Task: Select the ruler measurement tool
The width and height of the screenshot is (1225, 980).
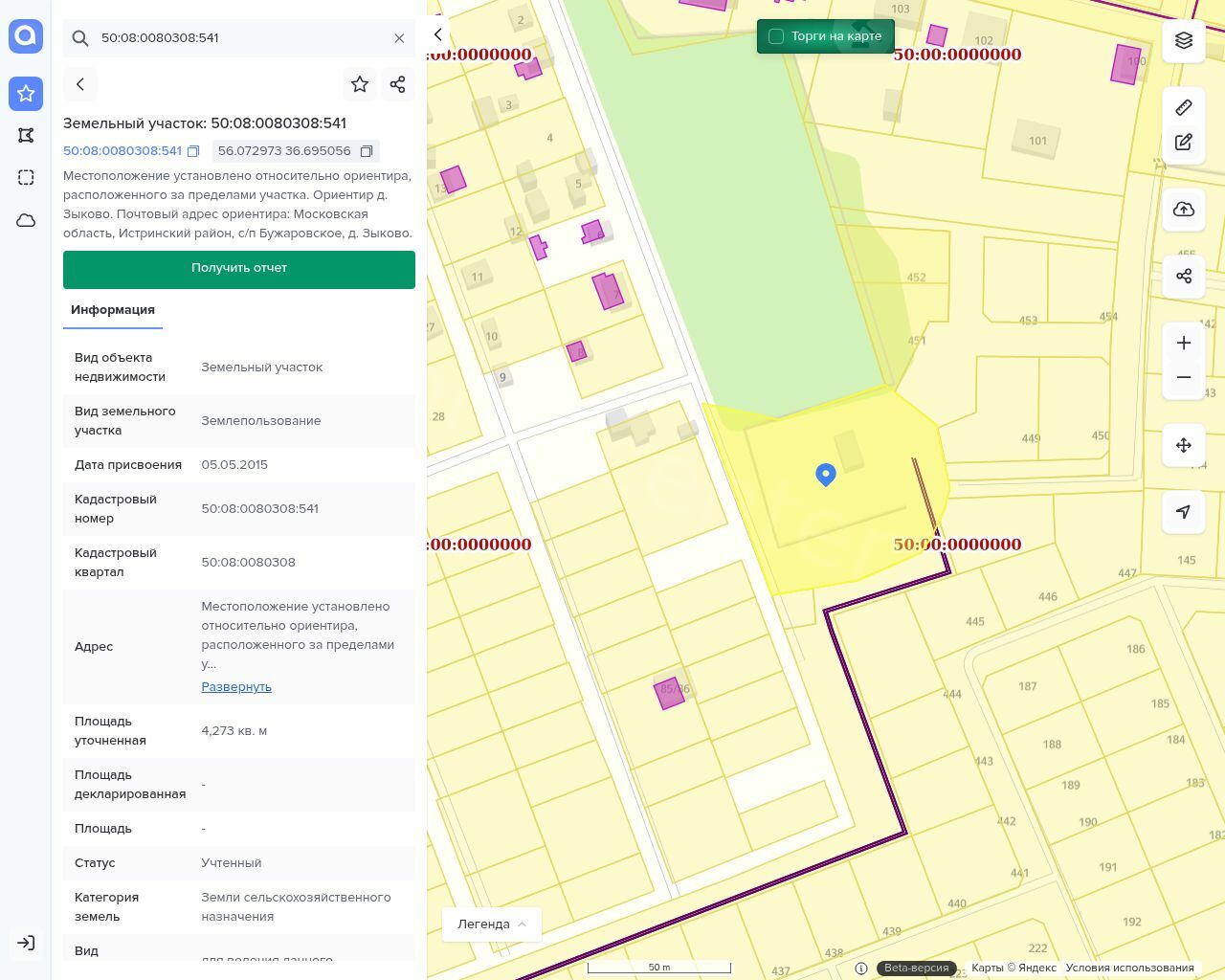Action: point(1184,107)
